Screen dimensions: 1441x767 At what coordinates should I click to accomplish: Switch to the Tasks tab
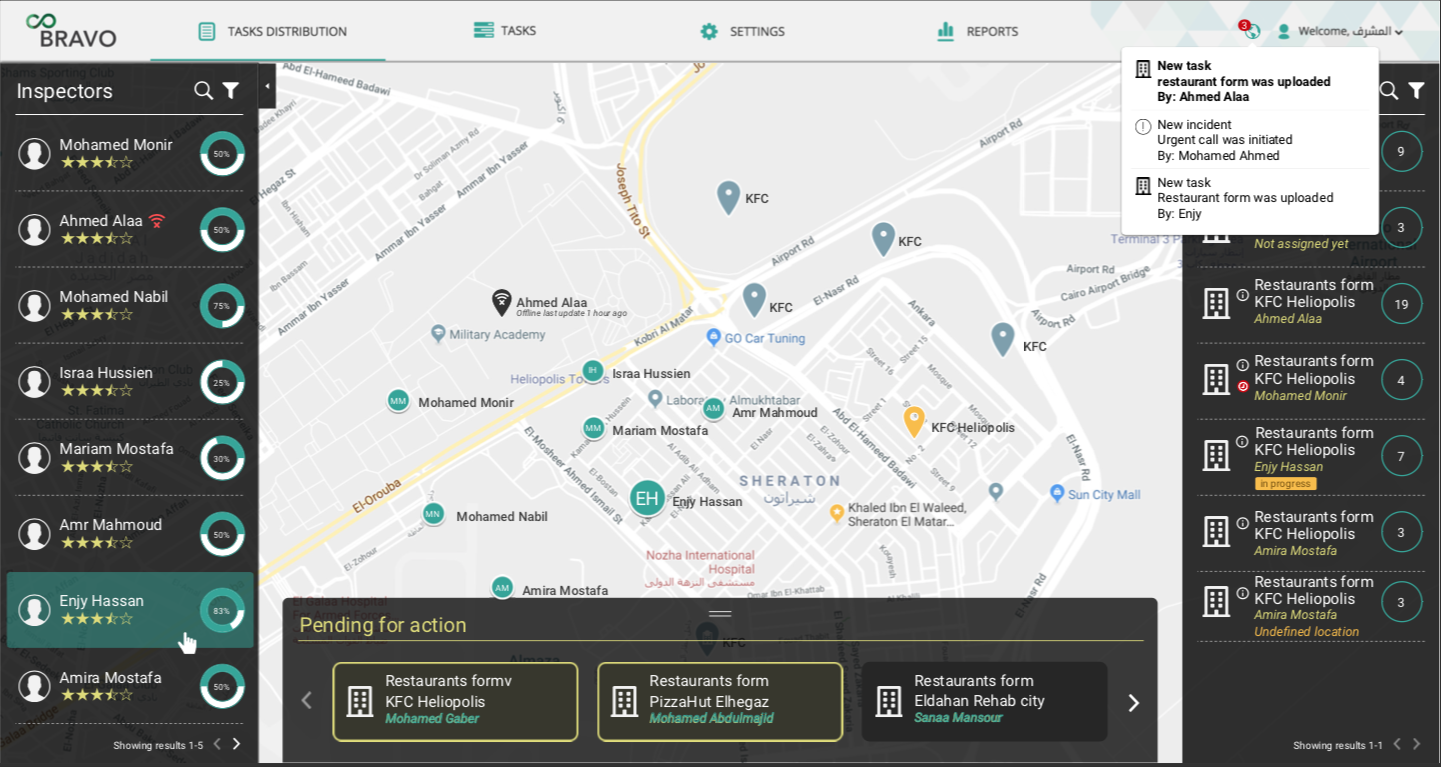coord(505,31)
